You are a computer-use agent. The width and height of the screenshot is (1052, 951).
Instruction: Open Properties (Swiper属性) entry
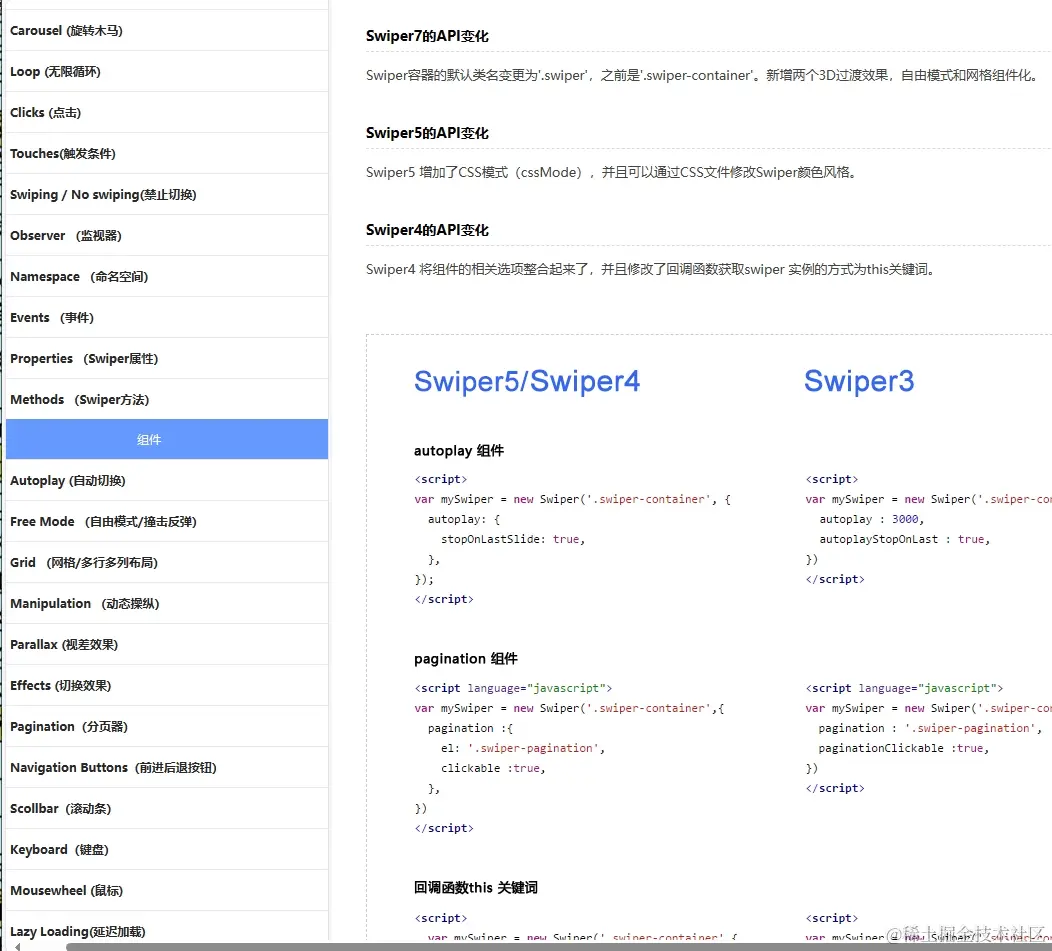pos(166,358)
